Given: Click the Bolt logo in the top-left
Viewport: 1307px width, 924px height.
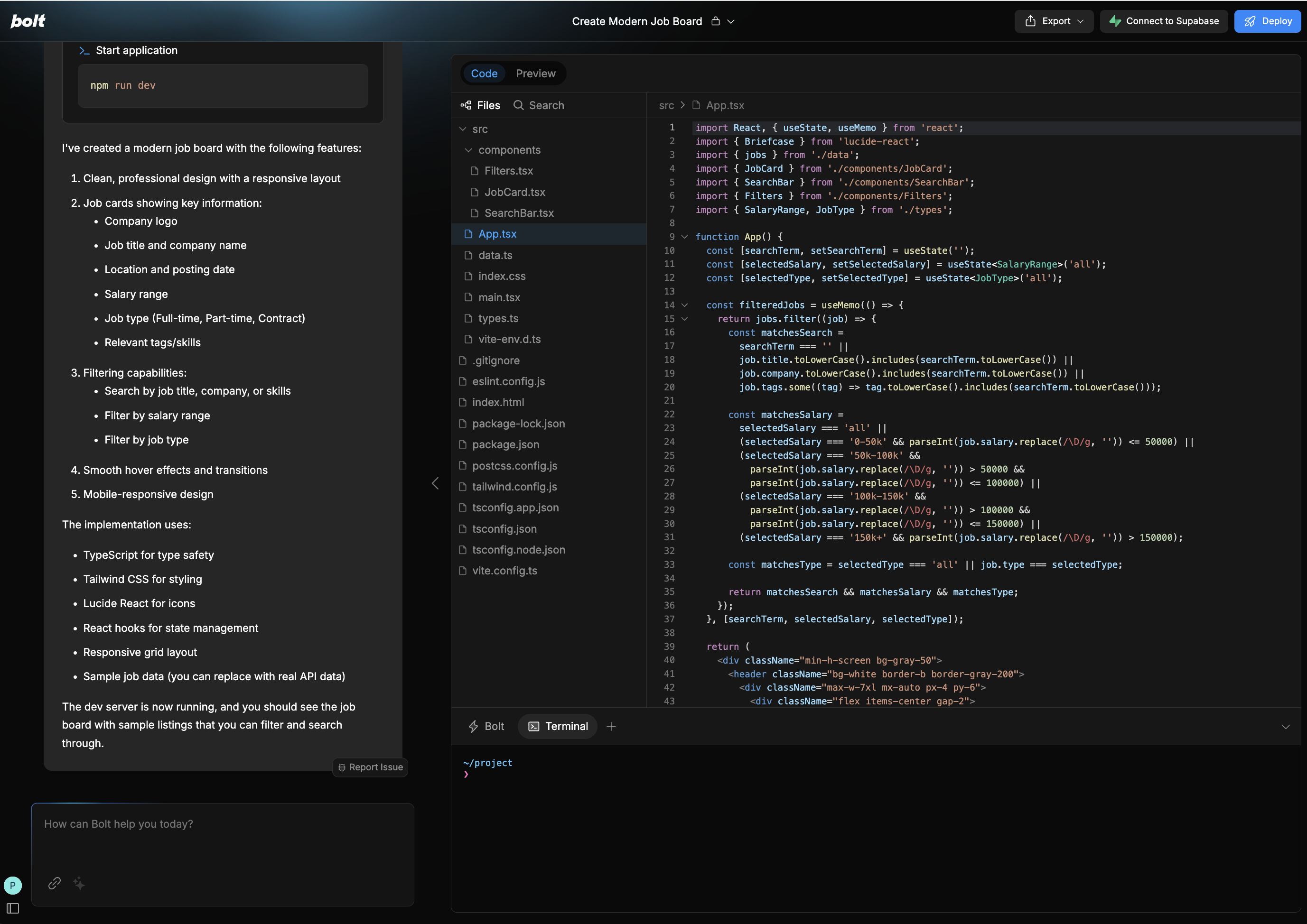Looking at the screenshot, I should click(x=28, y=20).
